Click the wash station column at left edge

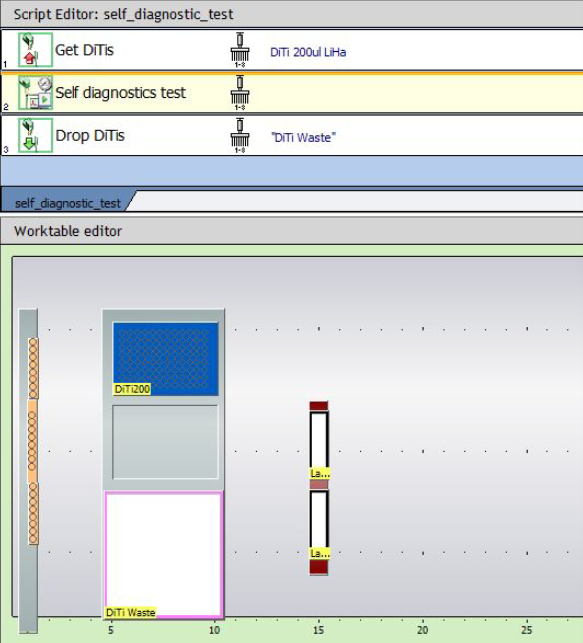point(29,471)
